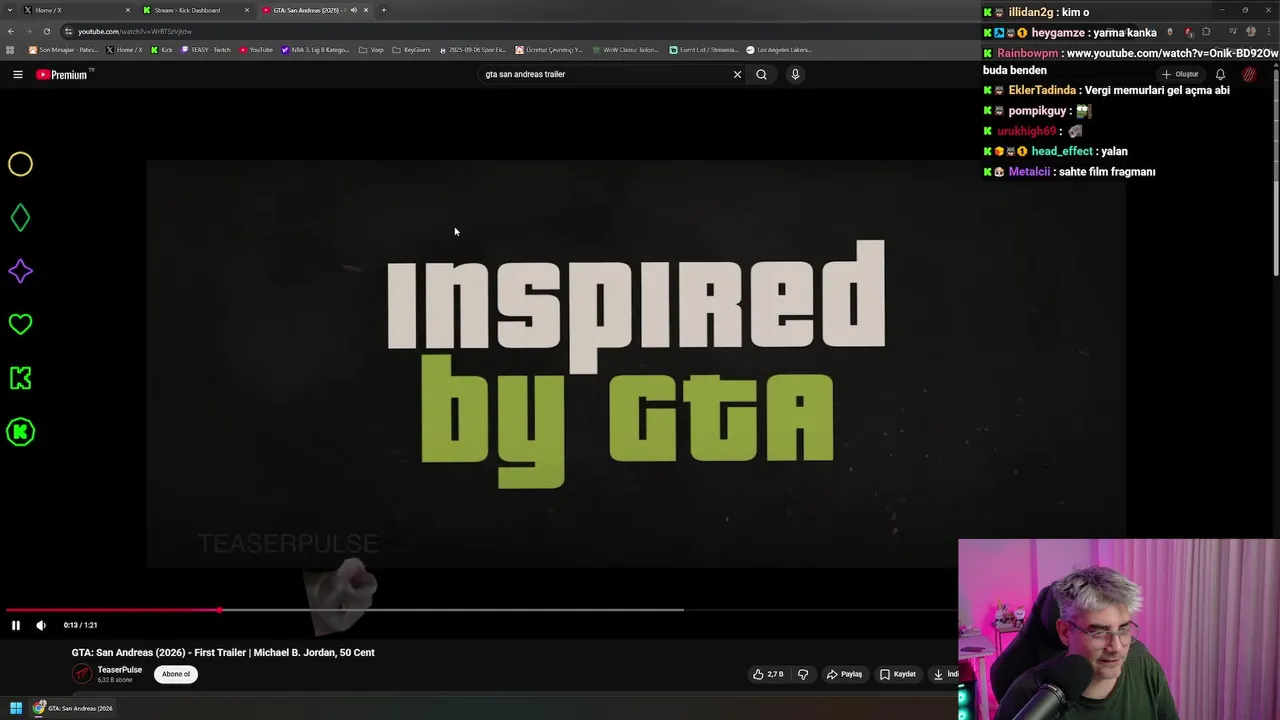
Task: Click the GTA: San Andreas (2026) video title
Action: tap(223, 652)
